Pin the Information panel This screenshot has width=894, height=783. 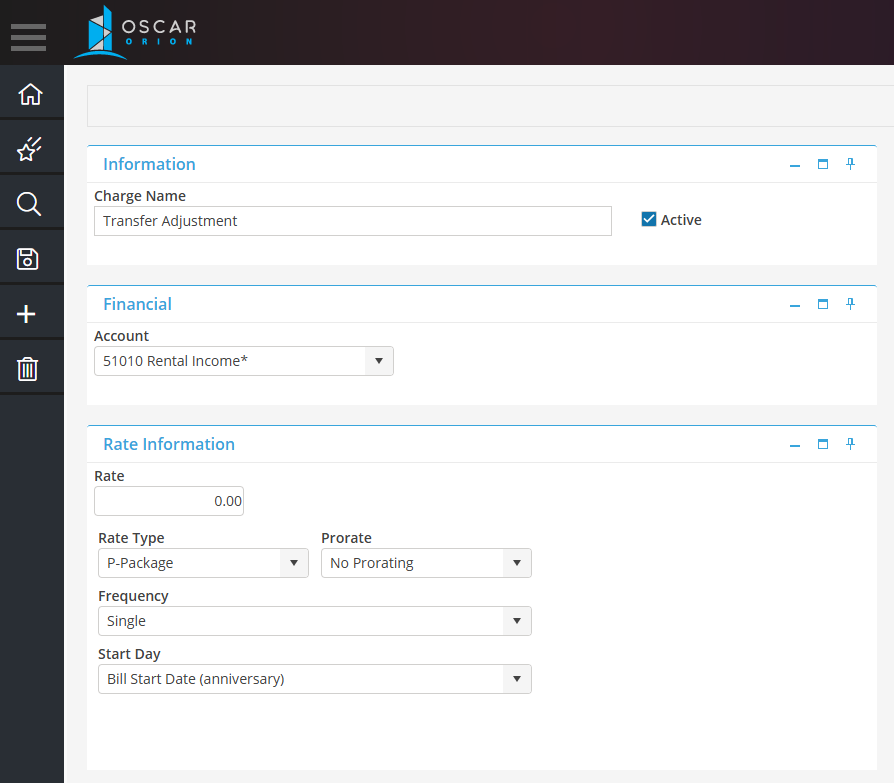[x=851, y=164]
